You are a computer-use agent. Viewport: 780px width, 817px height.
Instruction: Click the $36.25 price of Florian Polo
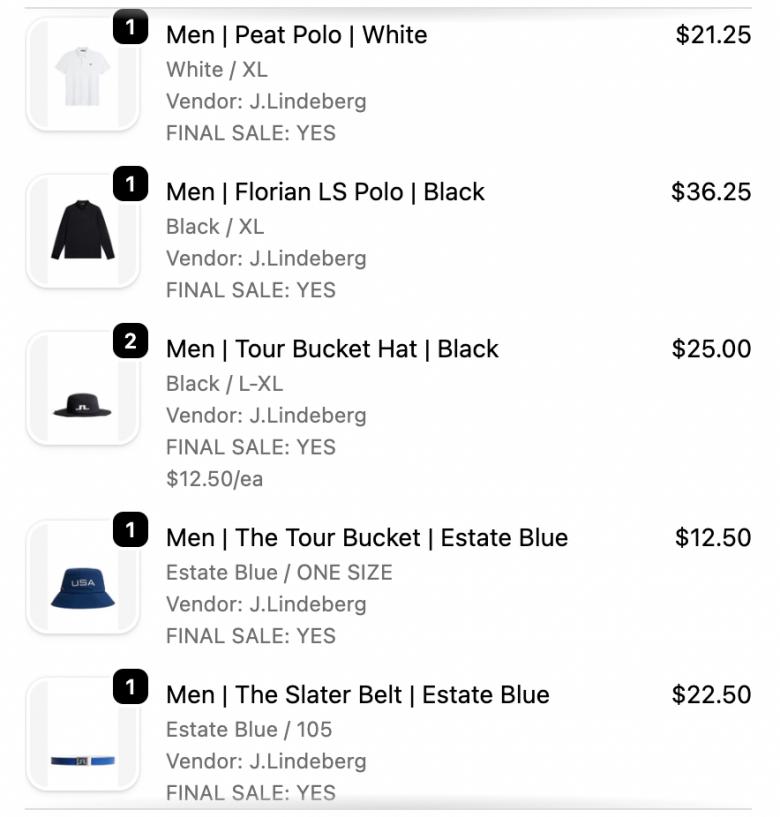pos(711,192)
